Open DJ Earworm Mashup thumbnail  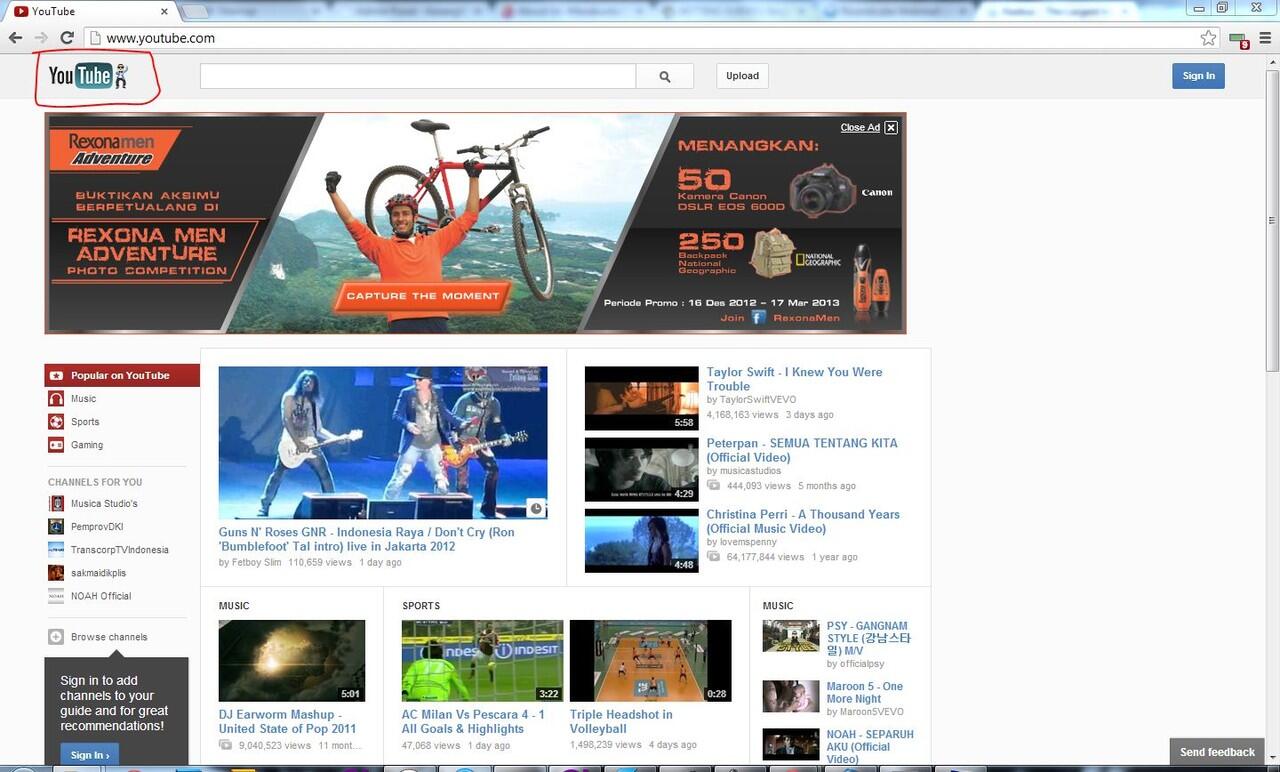tap(292, 661)
